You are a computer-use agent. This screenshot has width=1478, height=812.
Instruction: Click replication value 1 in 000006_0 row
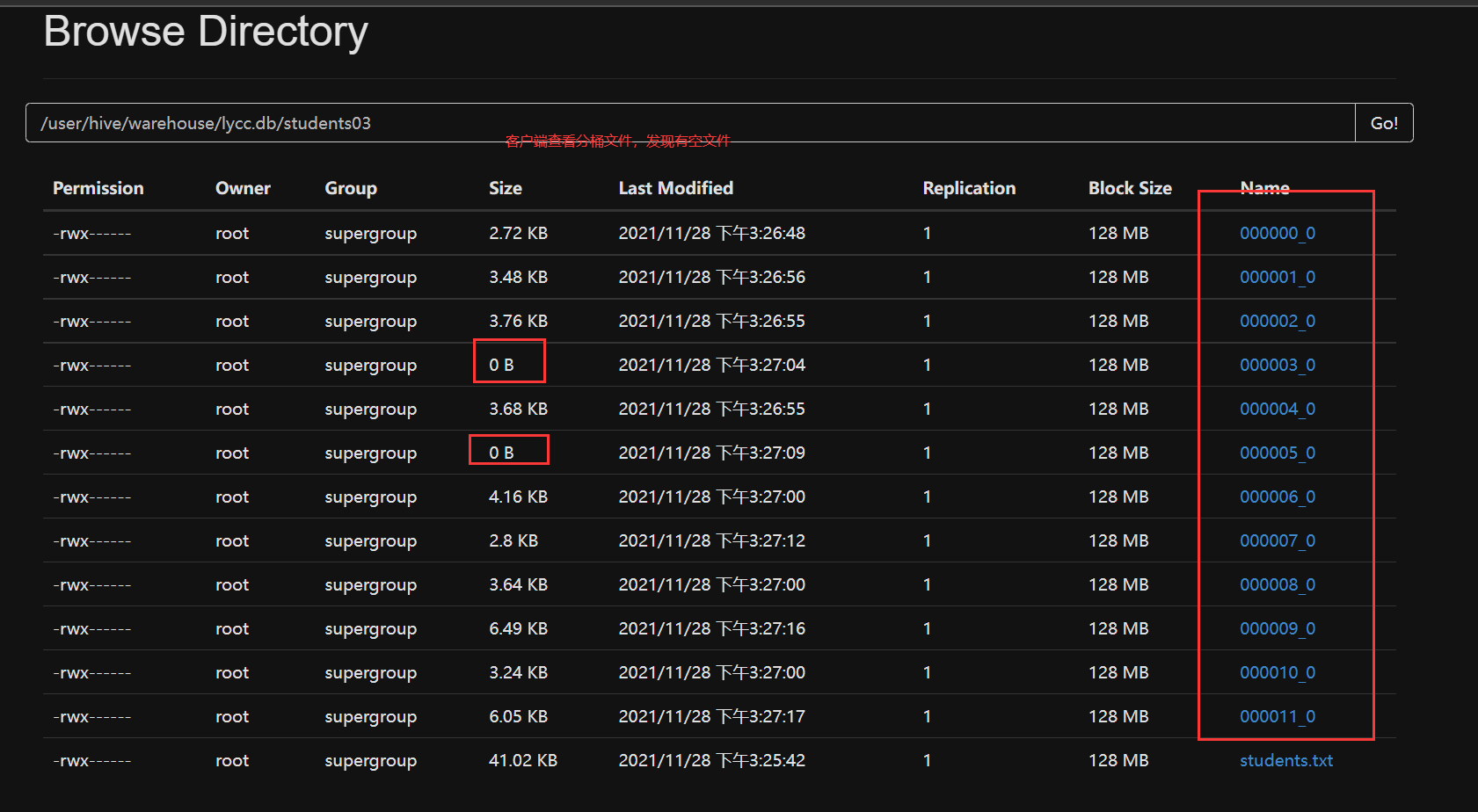(x=927, y=497)
